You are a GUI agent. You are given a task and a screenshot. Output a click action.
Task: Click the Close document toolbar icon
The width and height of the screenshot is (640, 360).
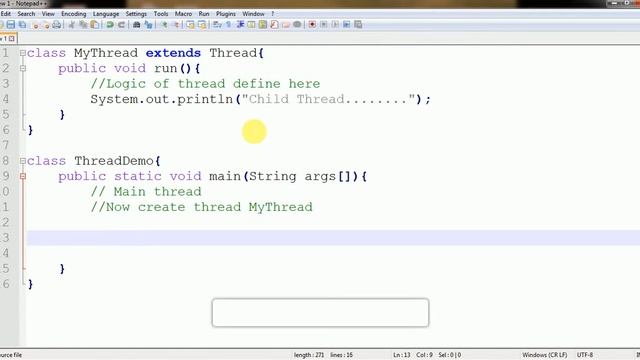[36, 24]
